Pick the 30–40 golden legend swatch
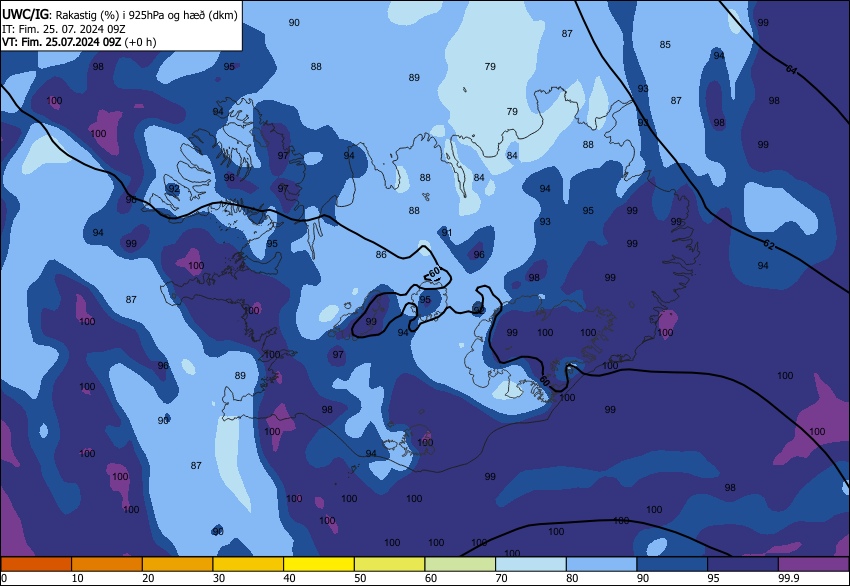The image size is (850, 586). pos(248,564)
